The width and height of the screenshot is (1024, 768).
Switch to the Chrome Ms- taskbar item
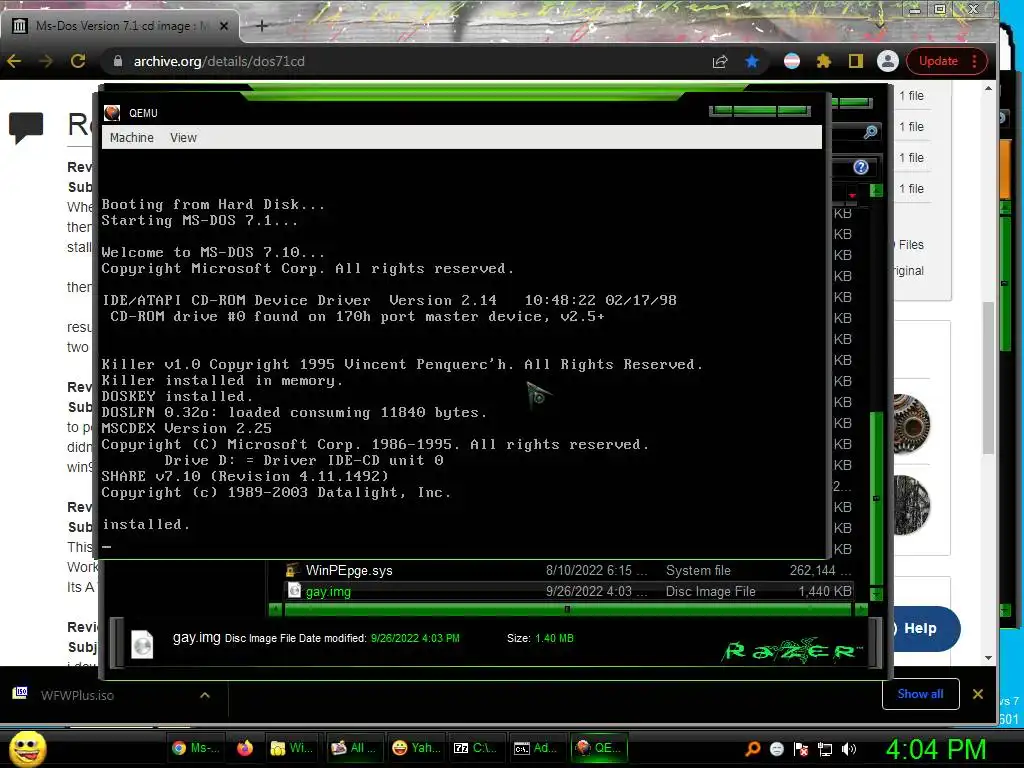coord(195,748)
